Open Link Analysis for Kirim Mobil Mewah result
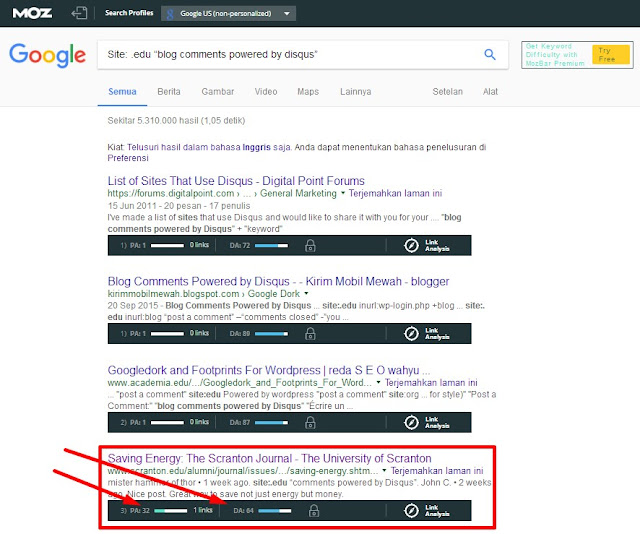Screen dimensions: 640x534 tap(427, 334)
